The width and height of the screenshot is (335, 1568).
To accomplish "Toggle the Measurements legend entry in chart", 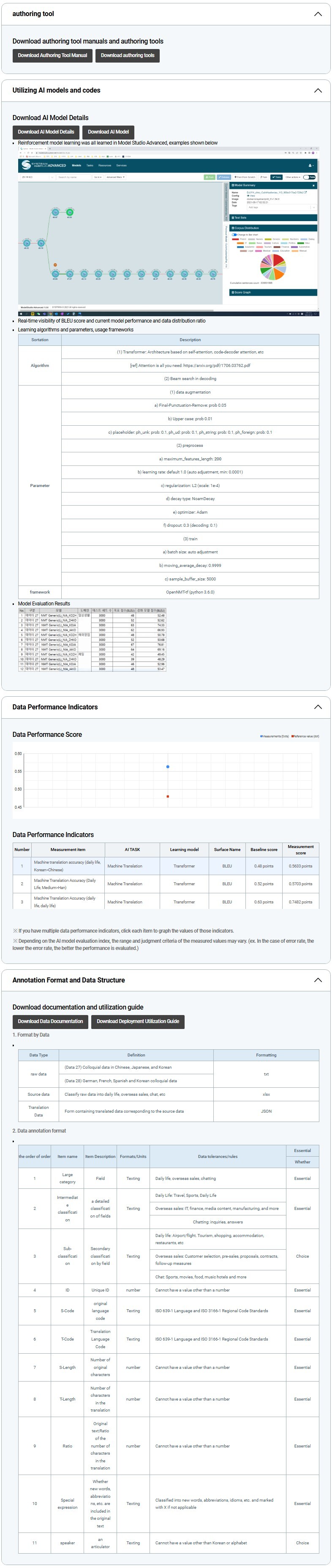I will pos(274,736).
